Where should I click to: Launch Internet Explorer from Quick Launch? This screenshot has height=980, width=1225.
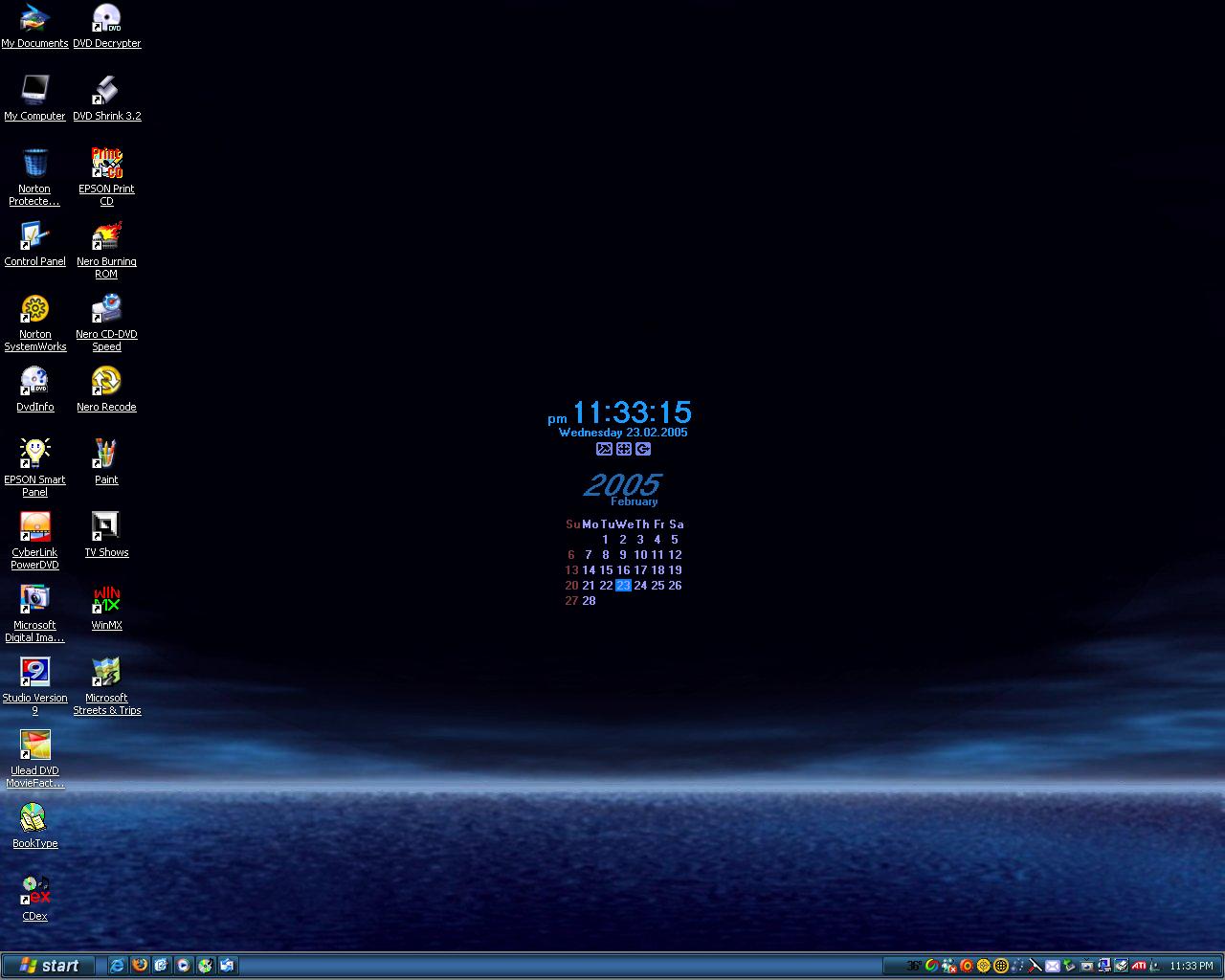pos(117,966)
